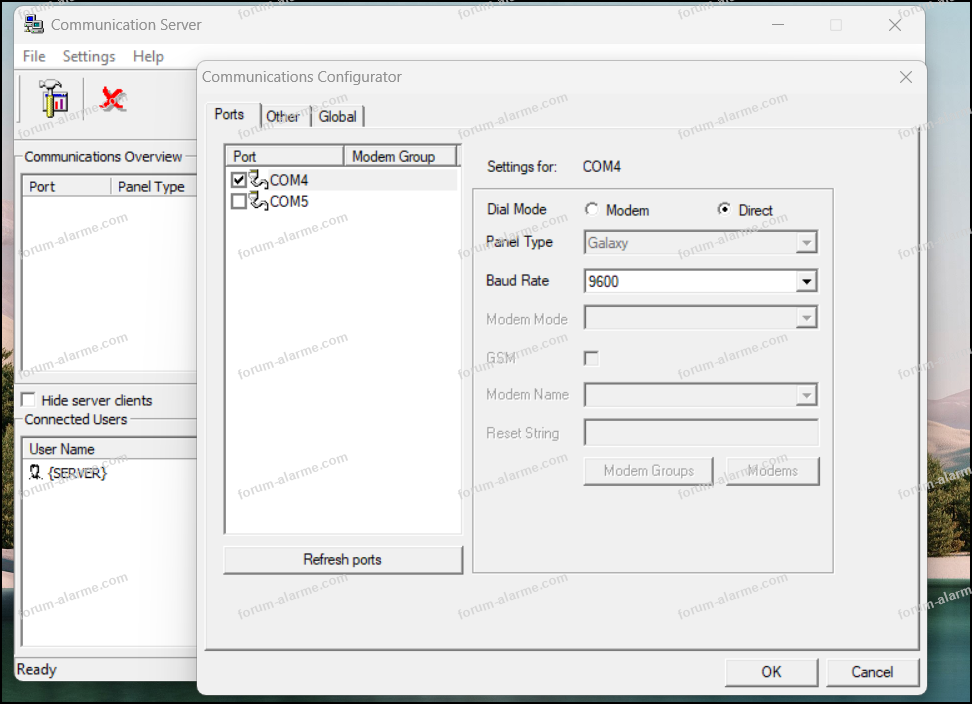Select the COM4 port icon

click(x=258, y=180)
